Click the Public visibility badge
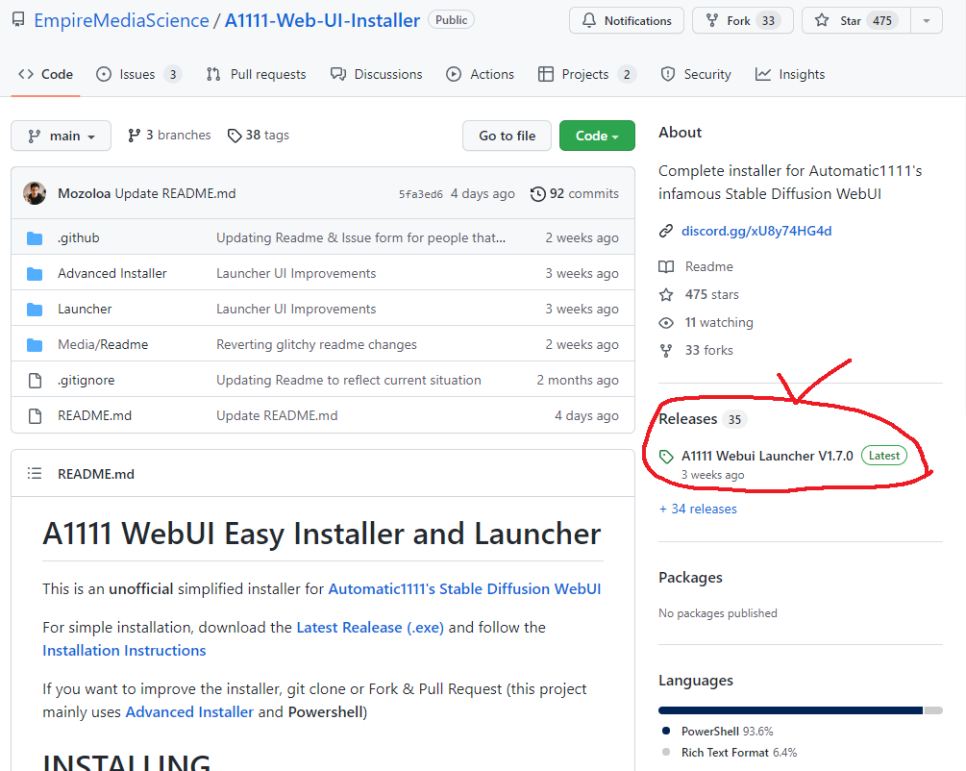Image resolution: width=966 pixels, height=771 pixels. tap(452, 20)
